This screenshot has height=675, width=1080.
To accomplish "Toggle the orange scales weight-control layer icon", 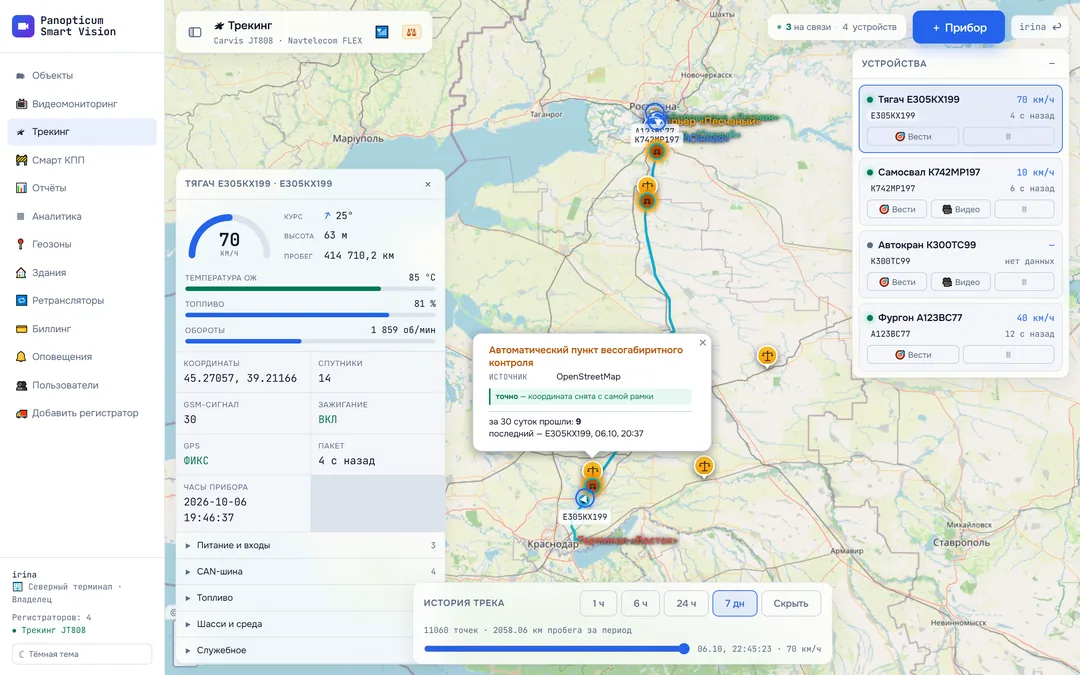I will (411, 32).
